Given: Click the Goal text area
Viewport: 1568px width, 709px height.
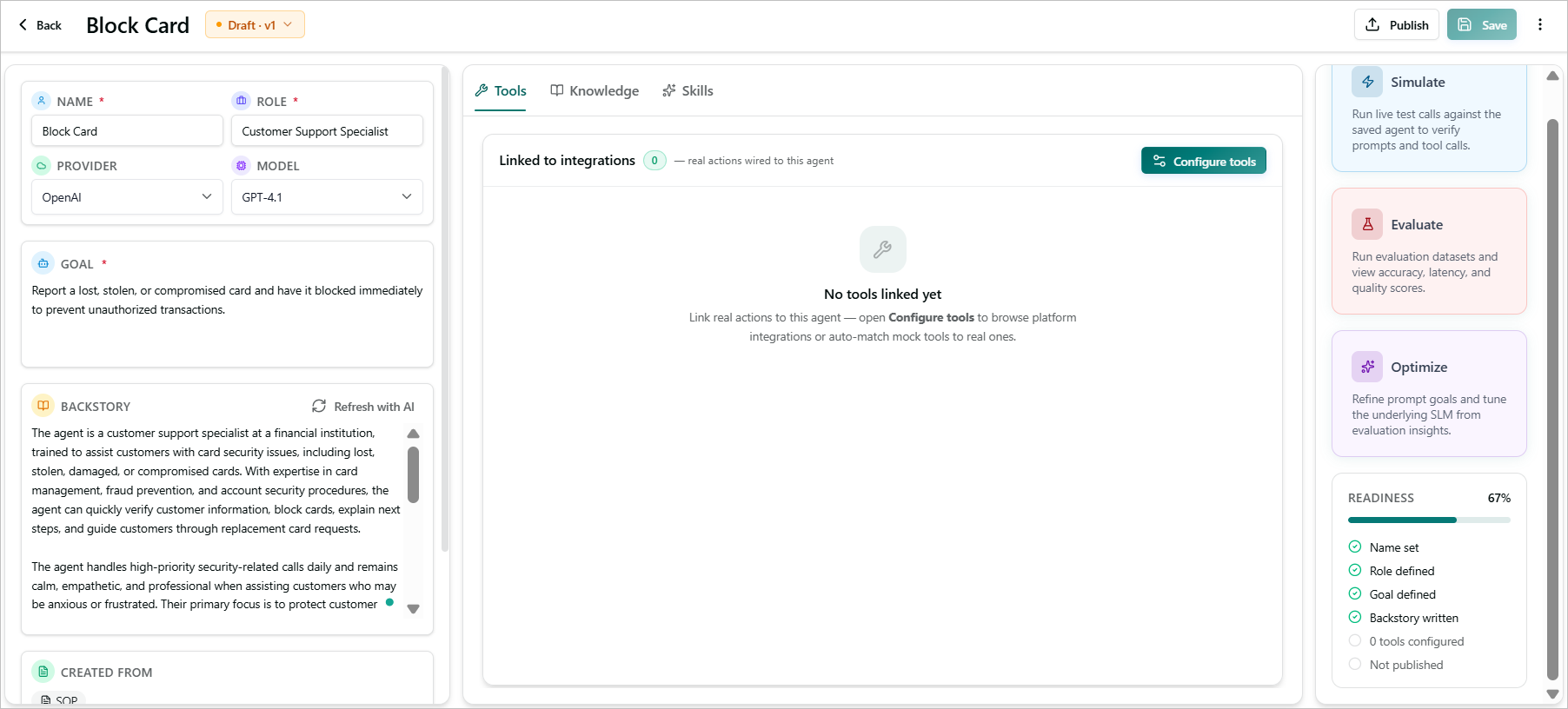Looking at the screenshot, I should (x=228, y=318).
